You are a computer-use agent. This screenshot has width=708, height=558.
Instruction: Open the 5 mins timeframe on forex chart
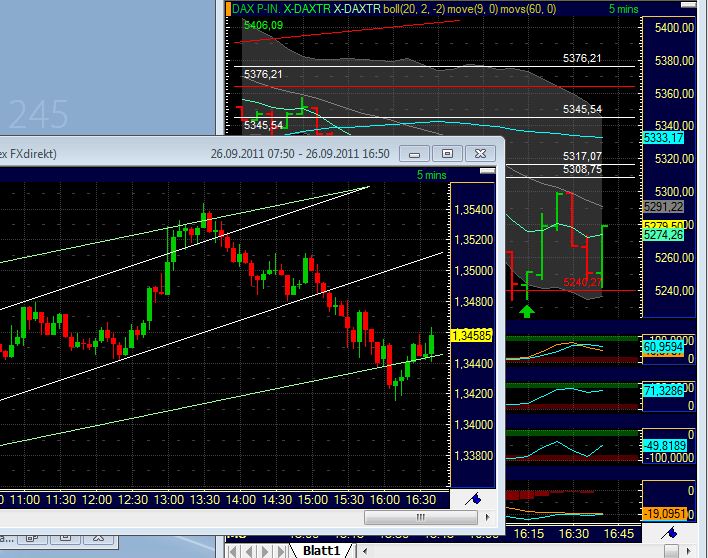[433, 176]
